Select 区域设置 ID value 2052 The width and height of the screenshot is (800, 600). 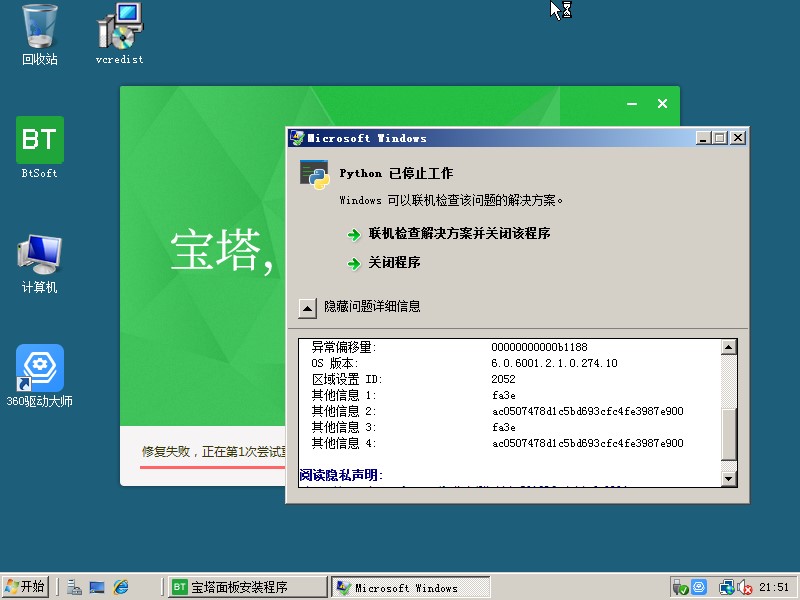point(503,379)
